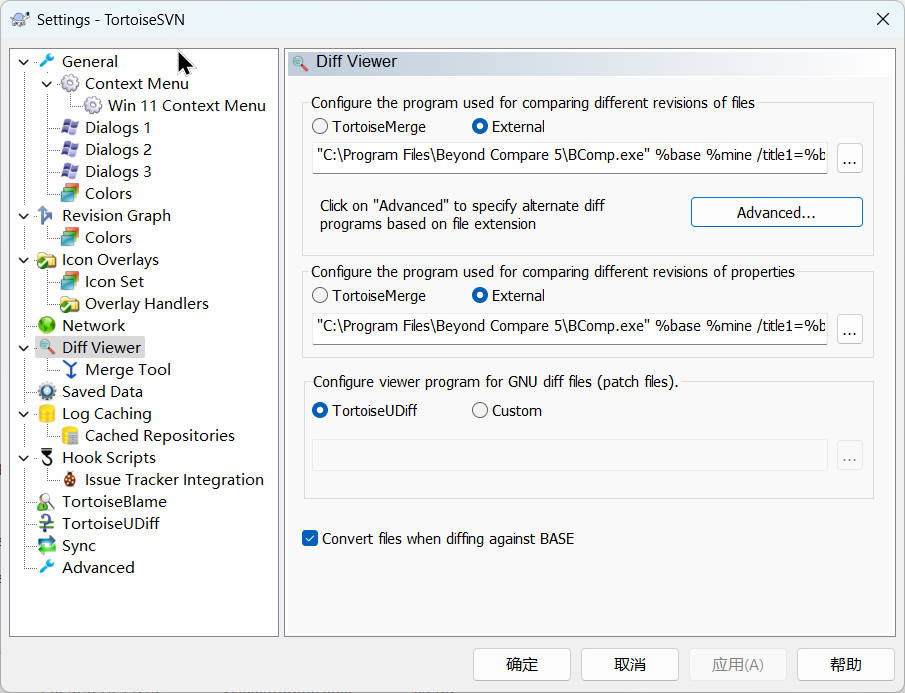Collapse the General tree node
The height and width of the screenshot is (693, 905).
(x=24, y=62)
